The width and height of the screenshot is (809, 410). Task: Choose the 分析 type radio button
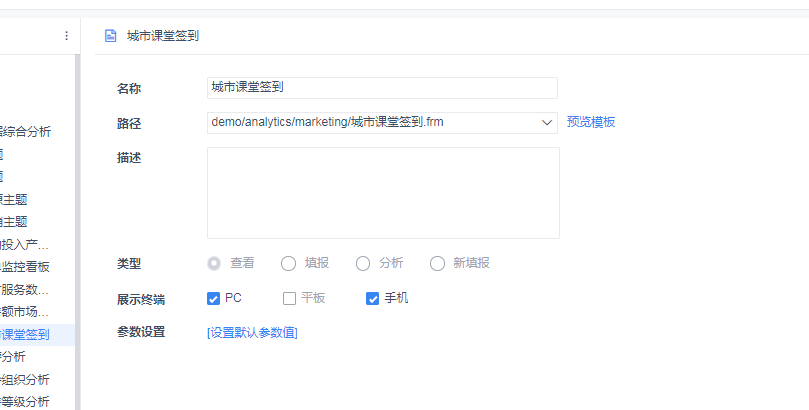[363, 264]
